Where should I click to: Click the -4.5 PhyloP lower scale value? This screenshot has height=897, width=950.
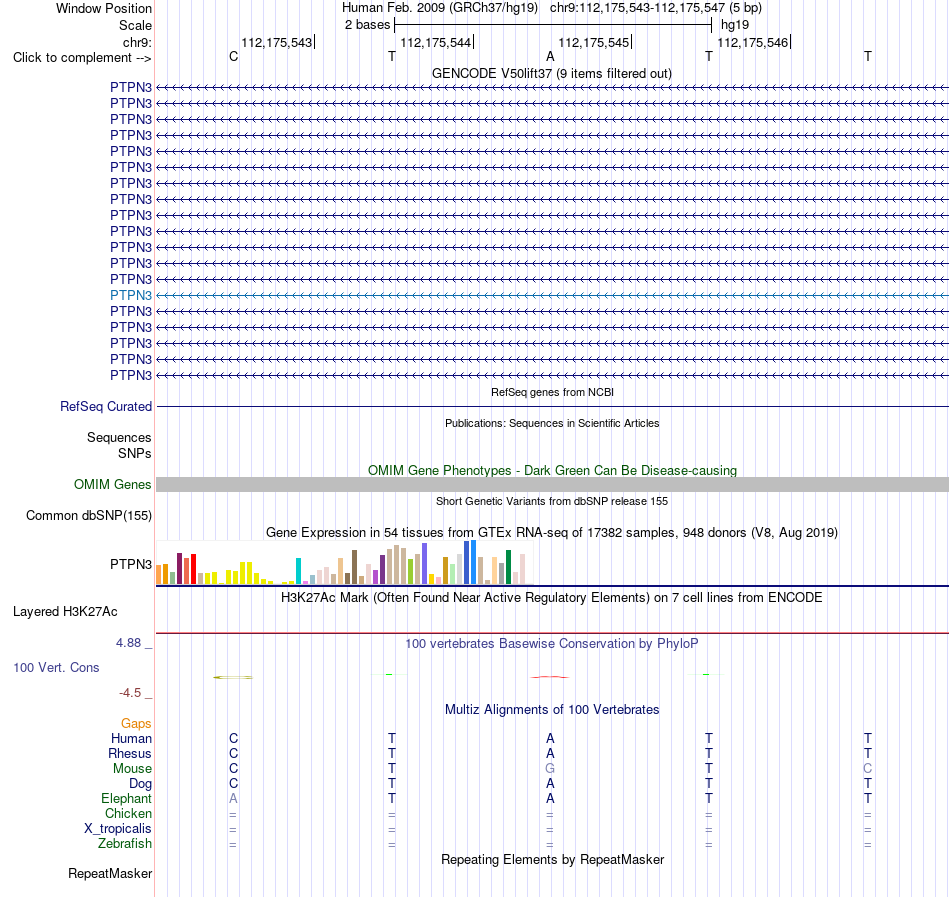130,693
